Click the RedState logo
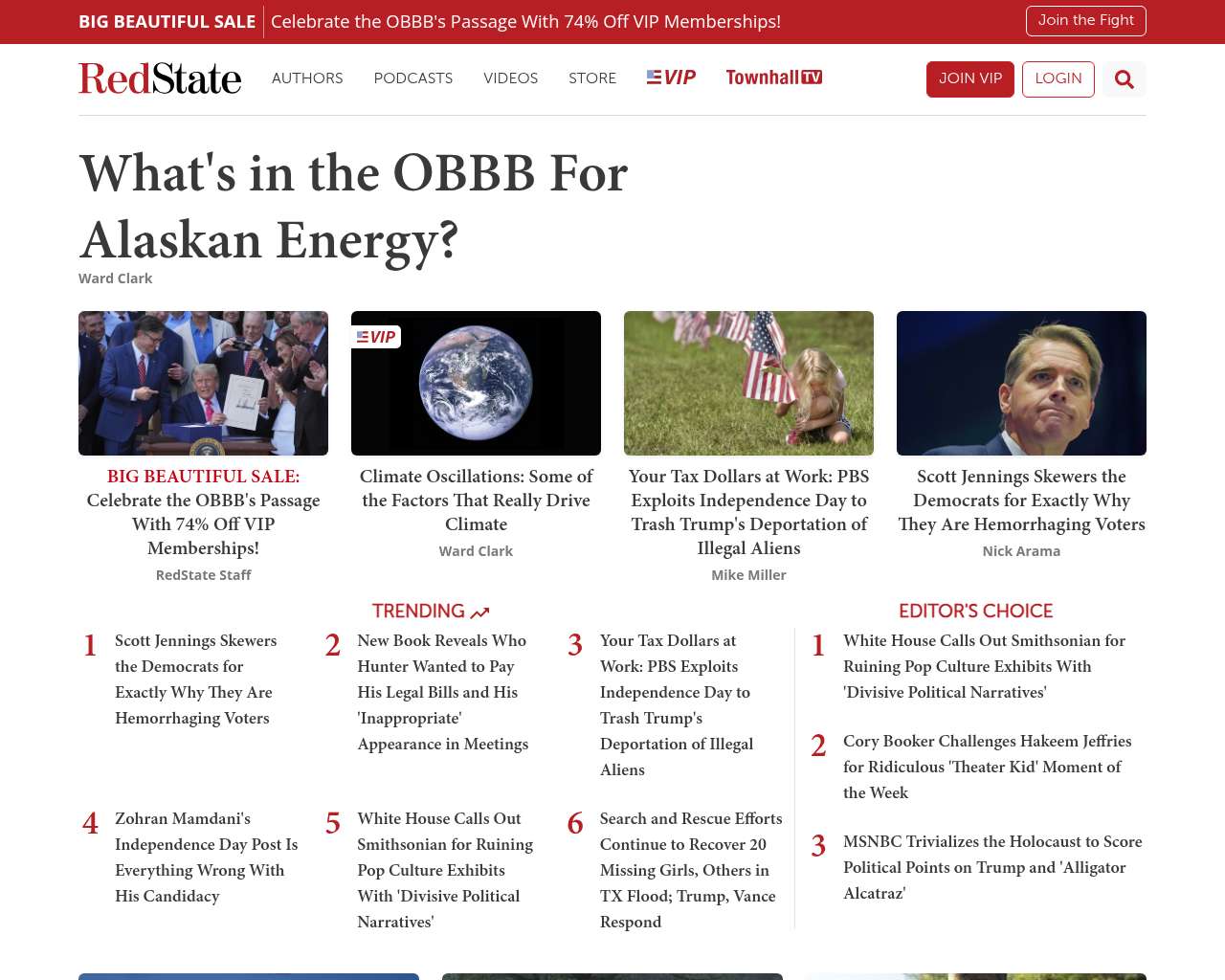Screen dimensions: 1225x980 160,78
